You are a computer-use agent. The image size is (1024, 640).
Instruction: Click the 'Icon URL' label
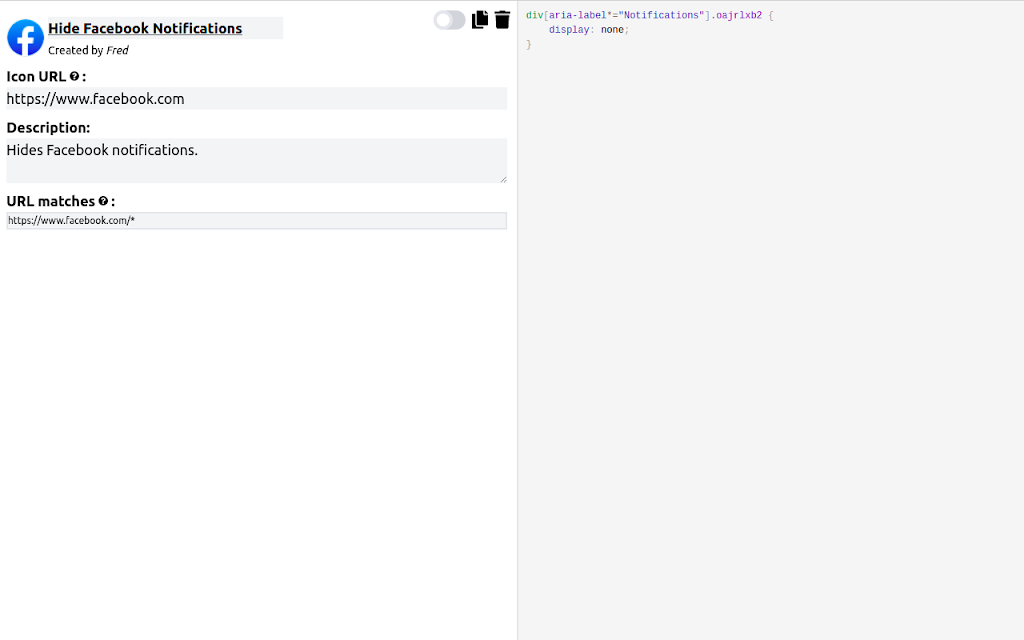36,76
